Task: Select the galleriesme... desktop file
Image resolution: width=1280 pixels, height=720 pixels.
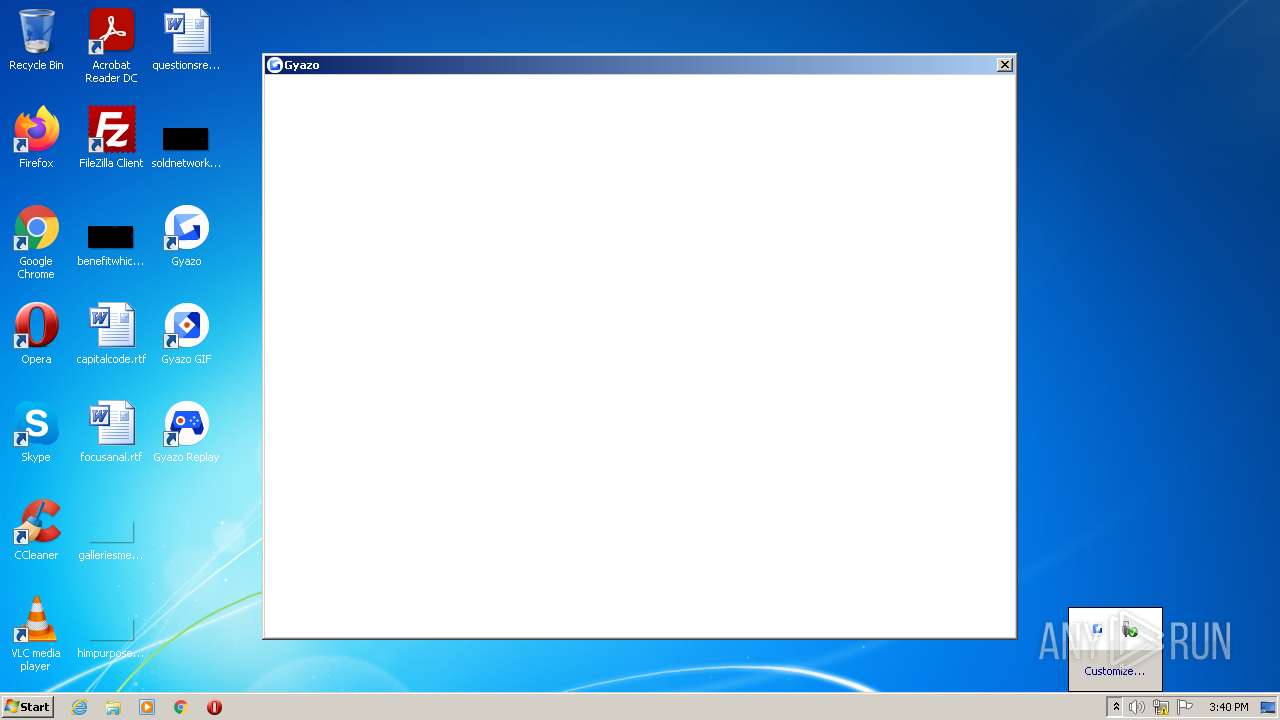Action: (x=111, y=540)
